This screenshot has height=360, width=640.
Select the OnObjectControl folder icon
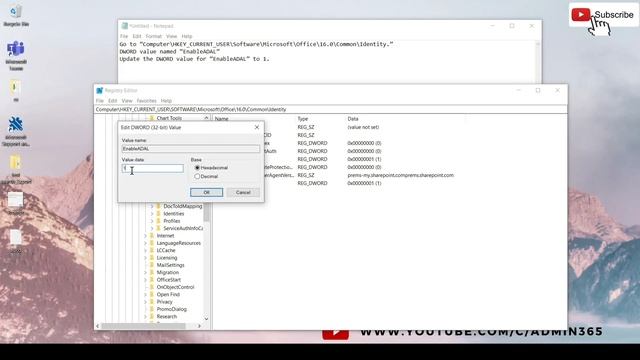[x=151, y=287]
